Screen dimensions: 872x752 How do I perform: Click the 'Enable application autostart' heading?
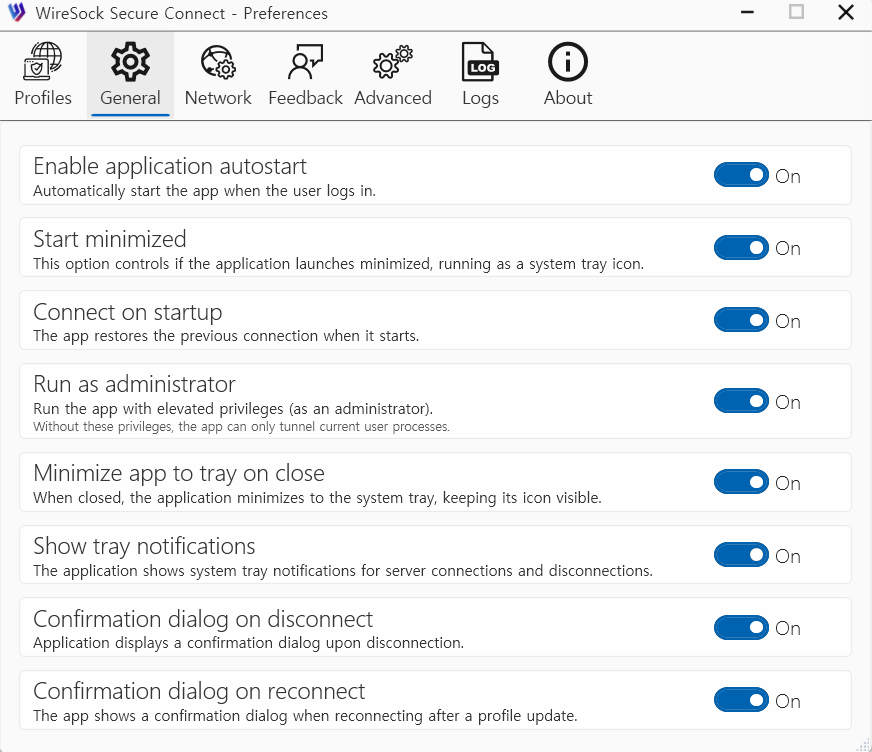pos(170,166)
